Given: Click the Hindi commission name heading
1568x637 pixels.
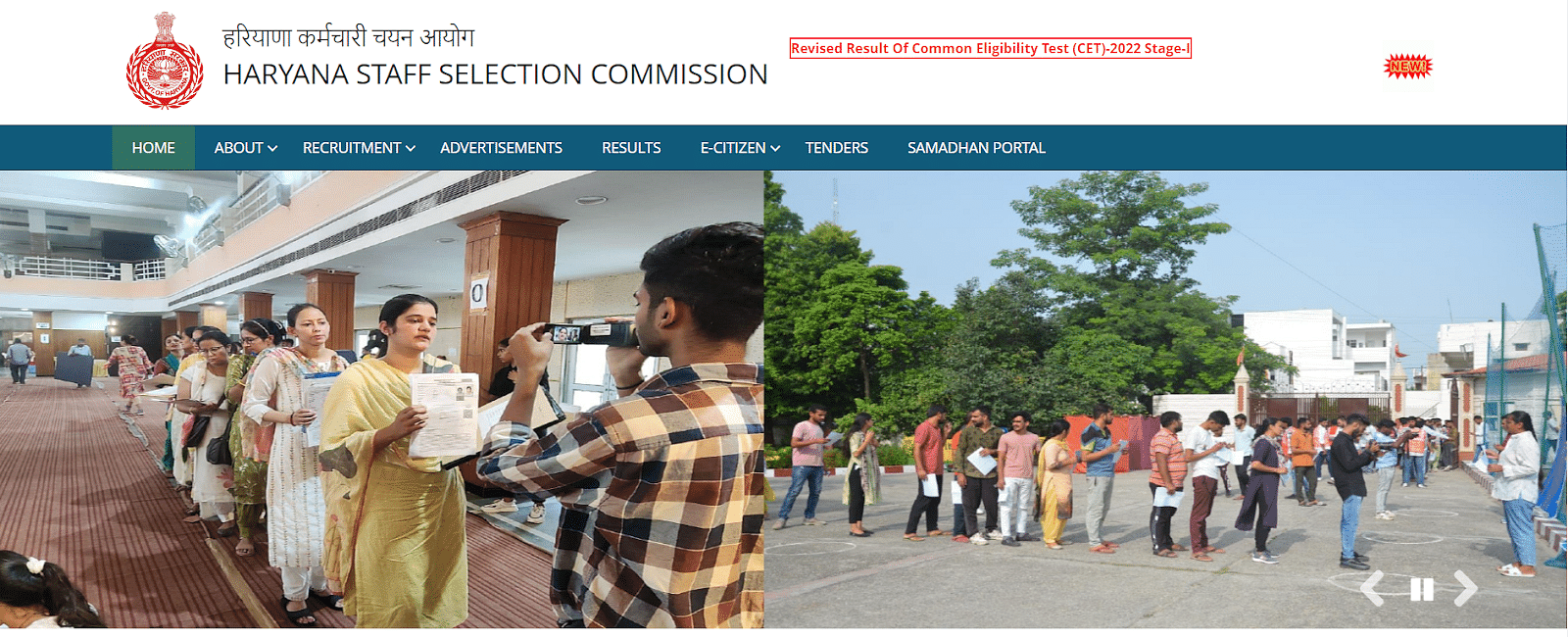Looking at the screenshot, I should pyautogui.click(x=349, y=37).
